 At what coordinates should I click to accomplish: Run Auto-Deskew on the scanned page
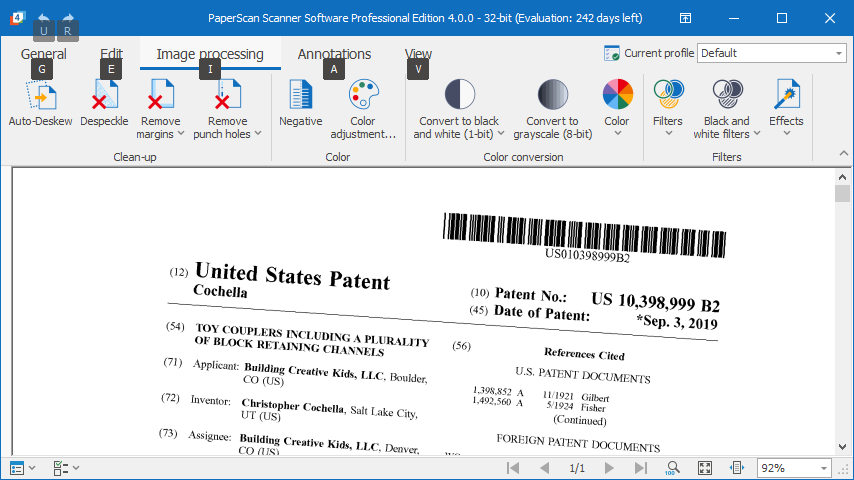40,104
